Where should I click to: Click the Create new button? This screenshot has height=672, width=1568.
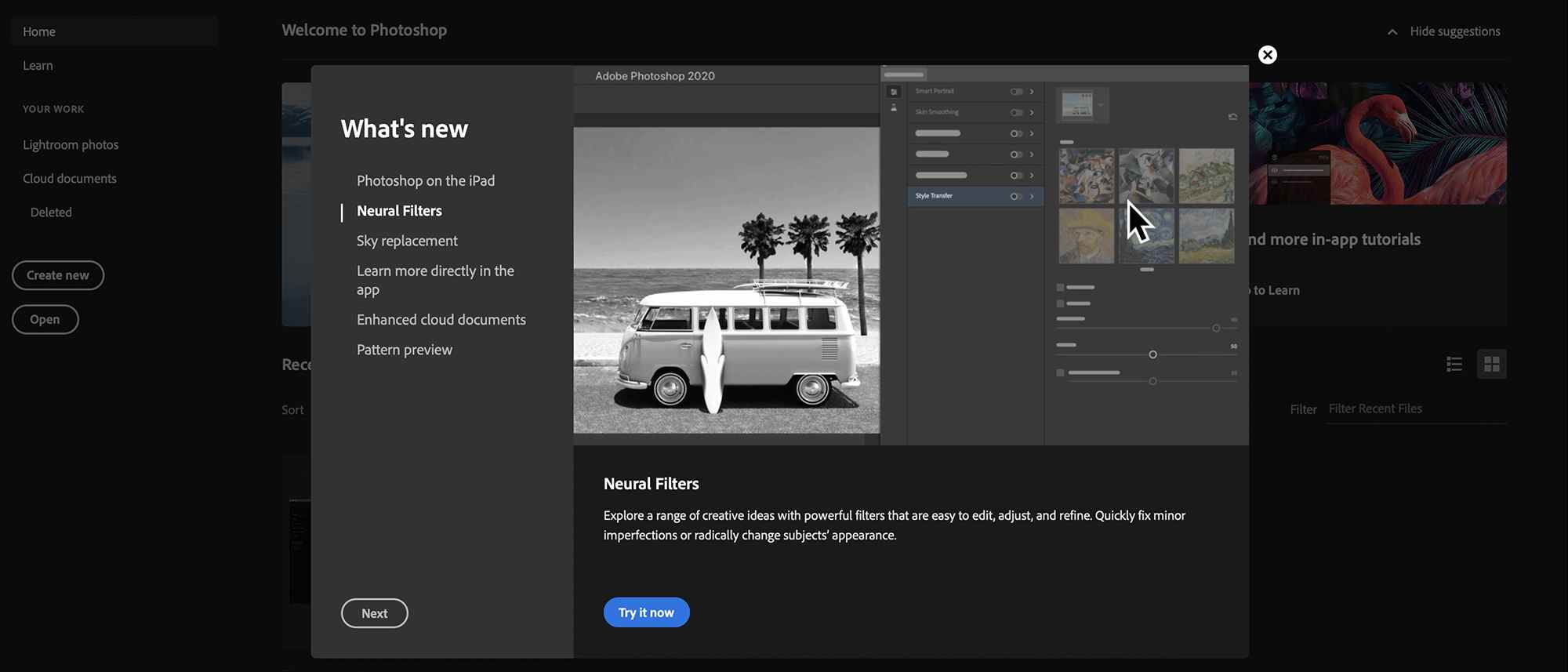pos(58,275)
